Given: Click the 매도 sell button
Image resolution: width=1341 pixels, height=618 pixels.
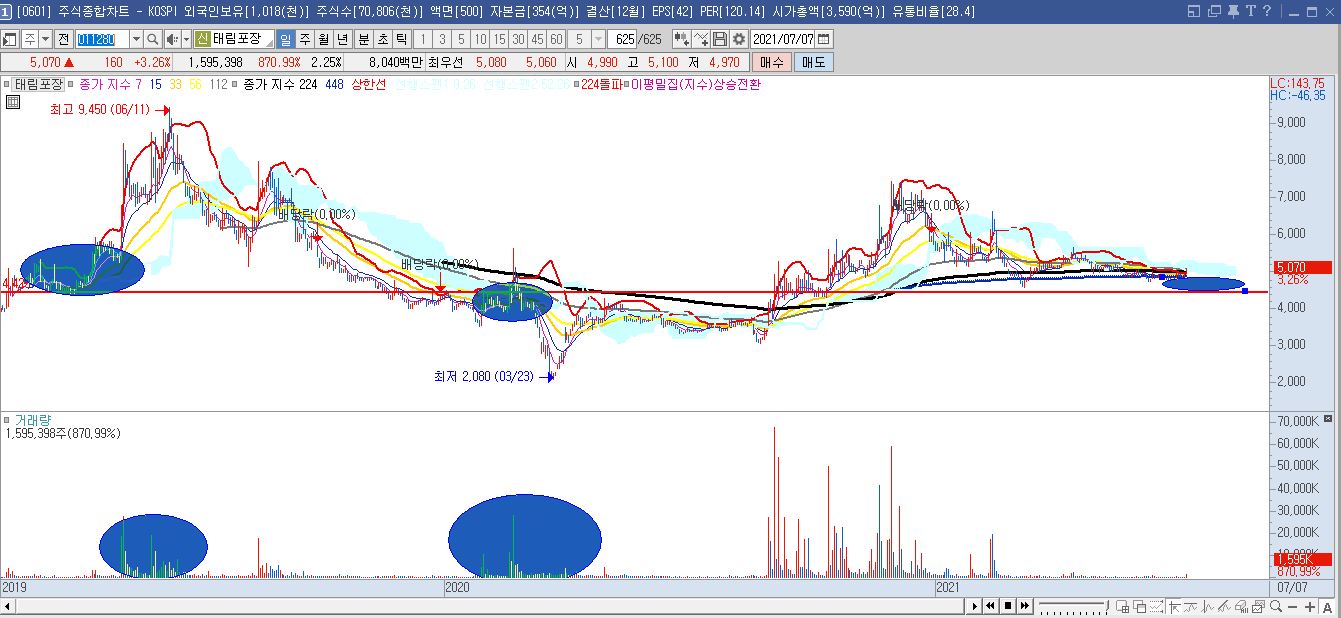Looking at the screenshot, I should (x=813, y=62).
